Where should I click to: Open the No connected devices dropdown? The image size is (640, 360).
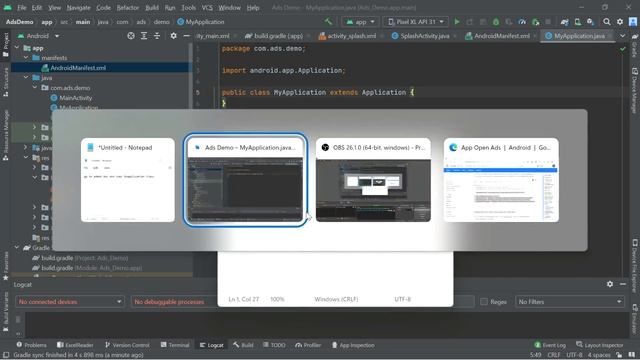[69, 302]
